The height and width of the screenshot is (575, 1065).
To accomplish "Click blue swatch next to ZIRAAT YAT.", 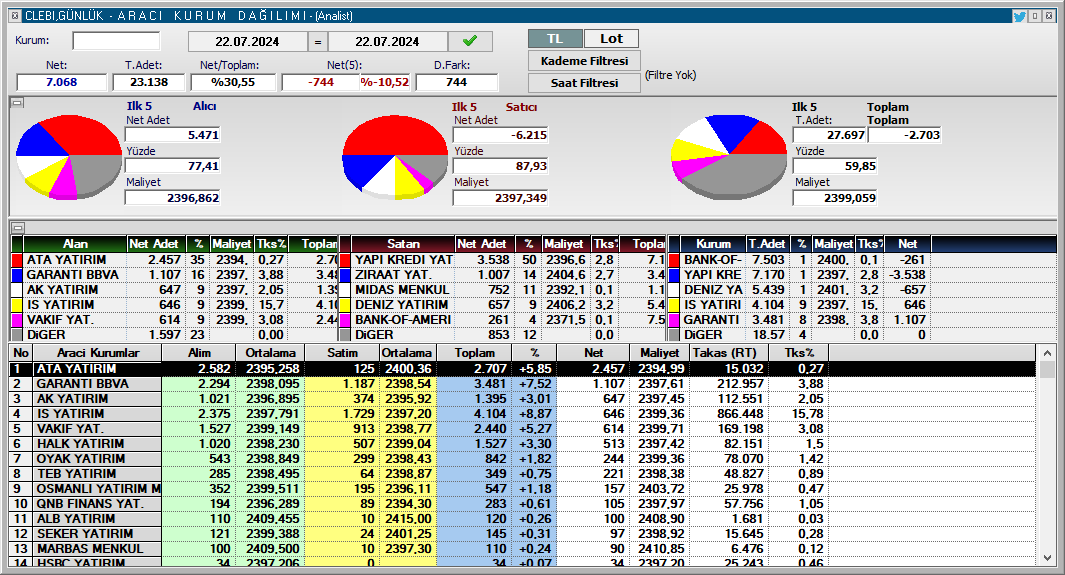I will pyautogui.click(x=345, y=275).
